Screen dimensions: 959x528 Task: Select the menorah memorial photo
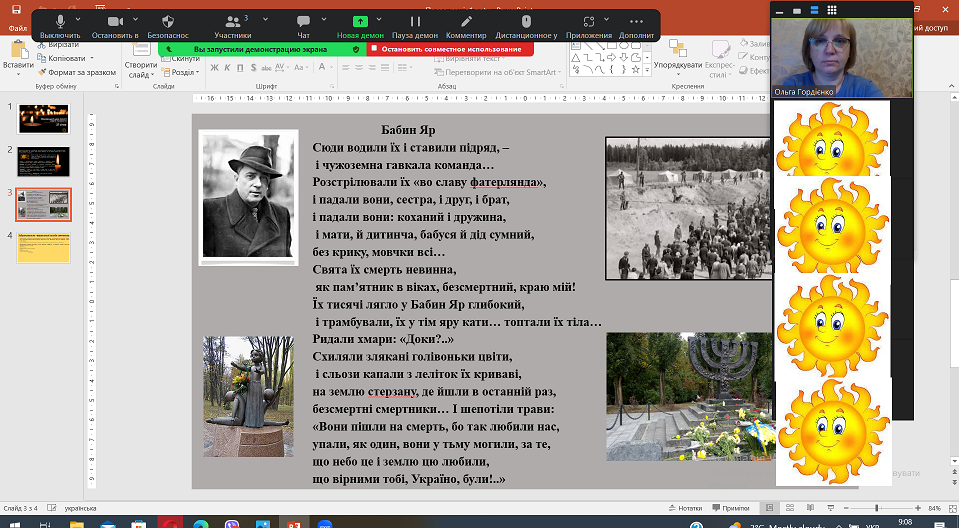690,396
